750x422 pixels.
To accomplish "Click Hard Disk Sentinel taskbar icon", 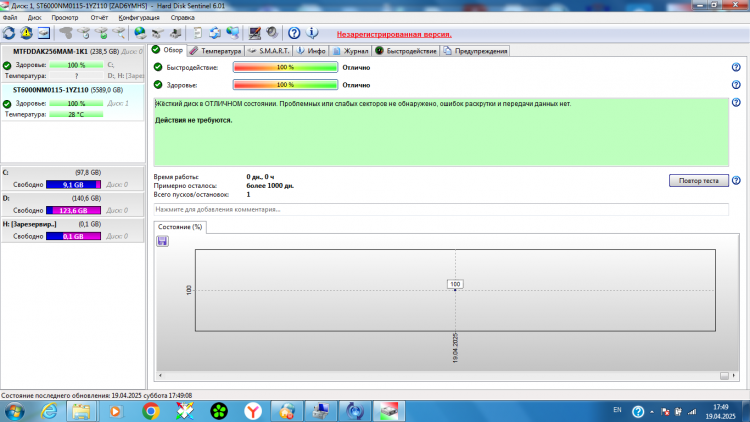I will point(388,411).
